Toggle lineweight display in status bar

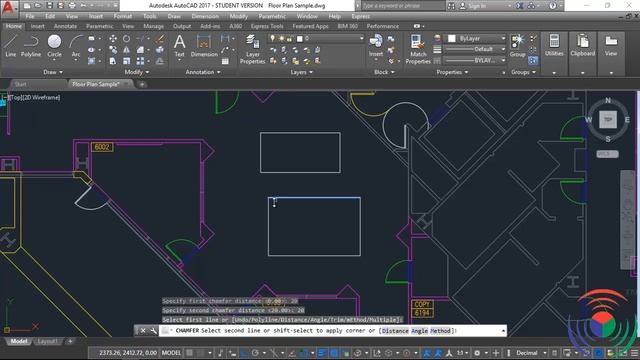[321, 353]
